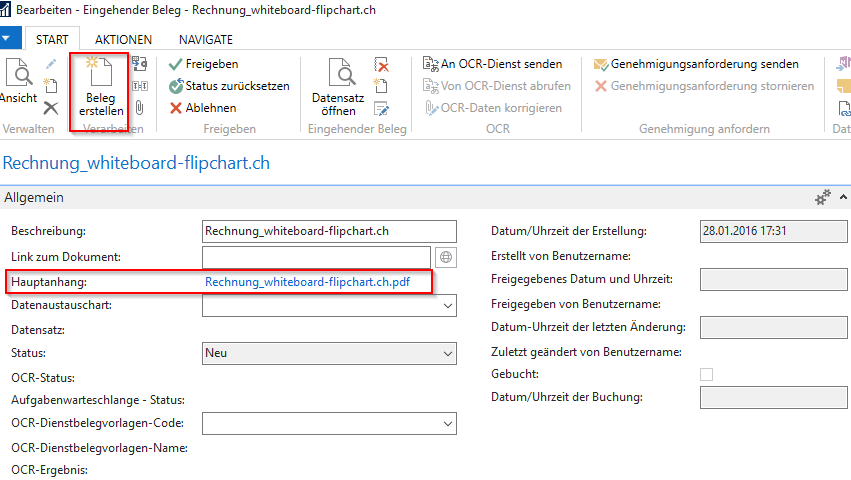Open the Rechnung_whiteboard-flipchart.ch.pdf attachment link

click(x=307, y=282)
